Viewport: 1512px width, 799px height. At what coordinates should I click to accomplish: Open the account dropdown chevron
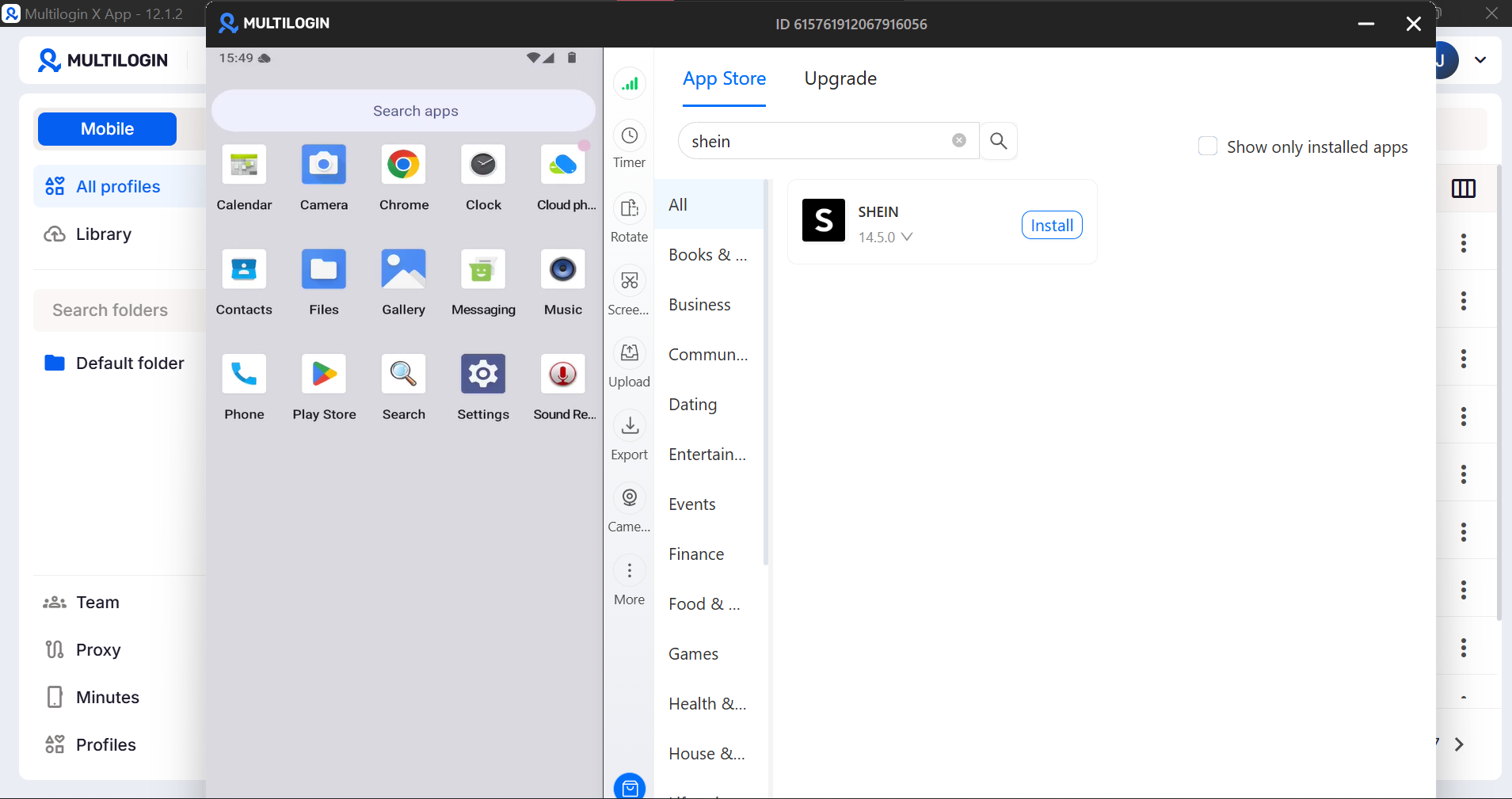[x=1480, y=60]
